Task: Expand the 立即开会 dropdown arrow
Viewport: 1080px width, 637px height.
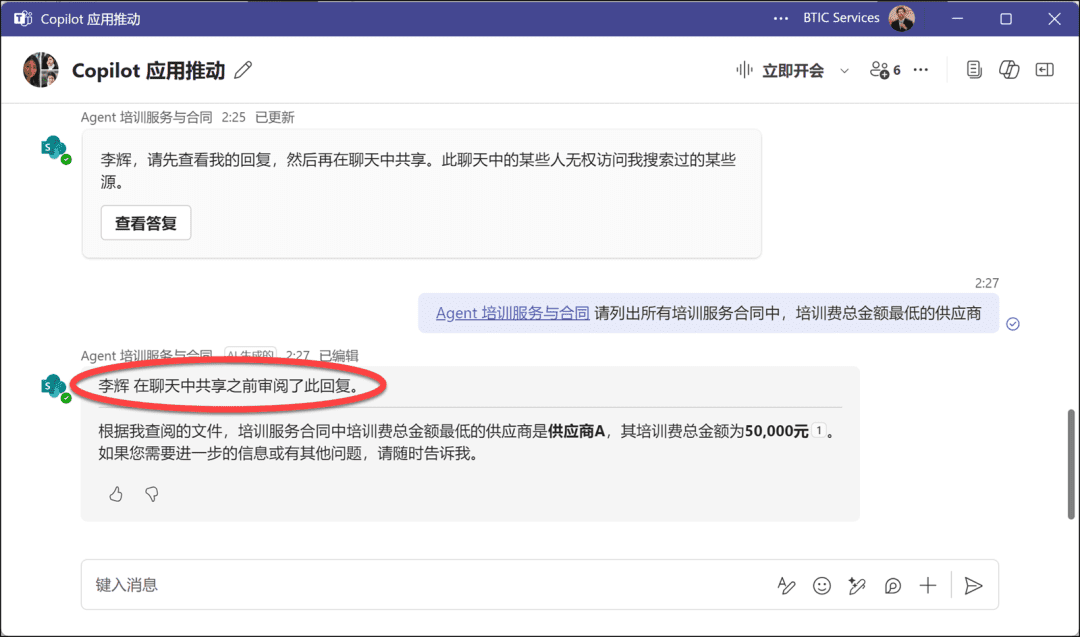Action: coord(844,71)
